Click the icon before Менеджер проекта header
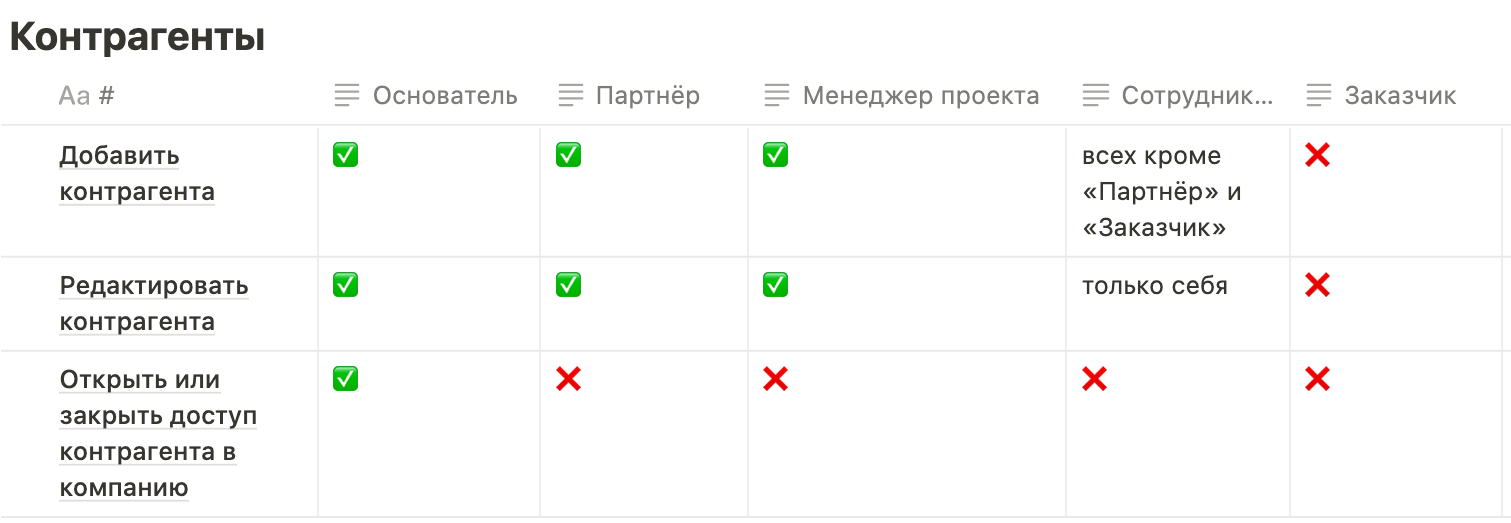This screenshot has height=523, width=1511. click(777, 96)
